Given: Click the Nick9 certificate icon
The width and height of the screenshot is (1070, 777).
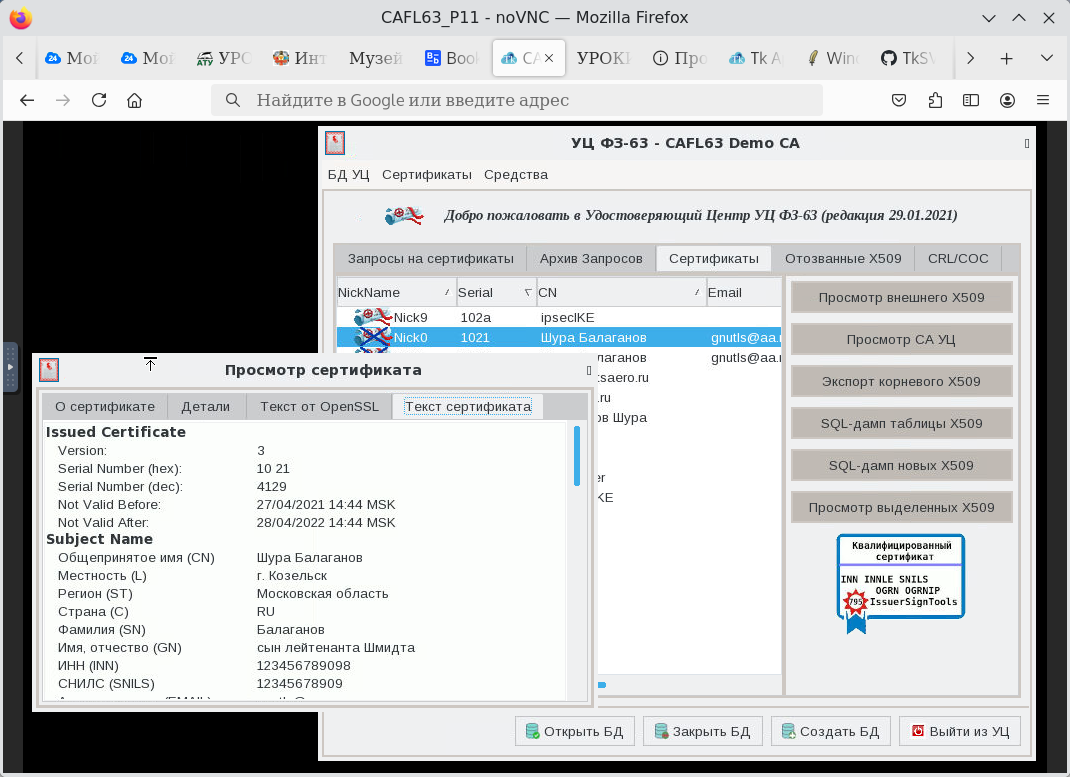Looking at the screenshot, I should click(373, 317).
